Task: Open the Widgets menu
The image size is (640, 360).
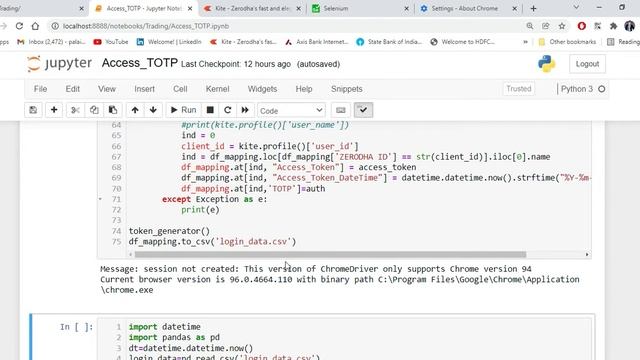Action: 262,89
